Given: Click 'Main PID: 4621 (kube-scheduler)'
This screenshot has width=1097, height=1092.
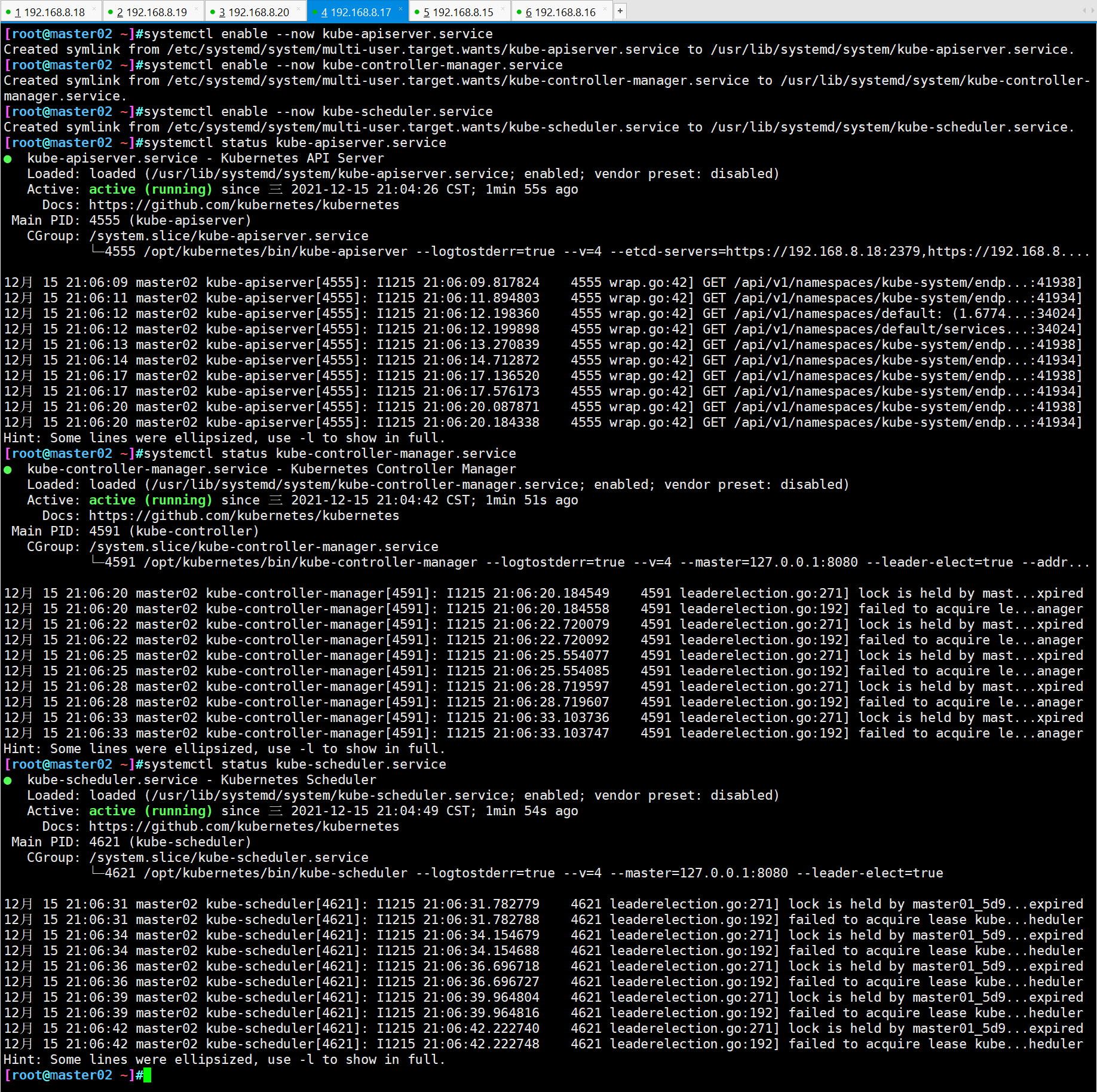Looking at the screenshot, I should [x=131, y=842].
